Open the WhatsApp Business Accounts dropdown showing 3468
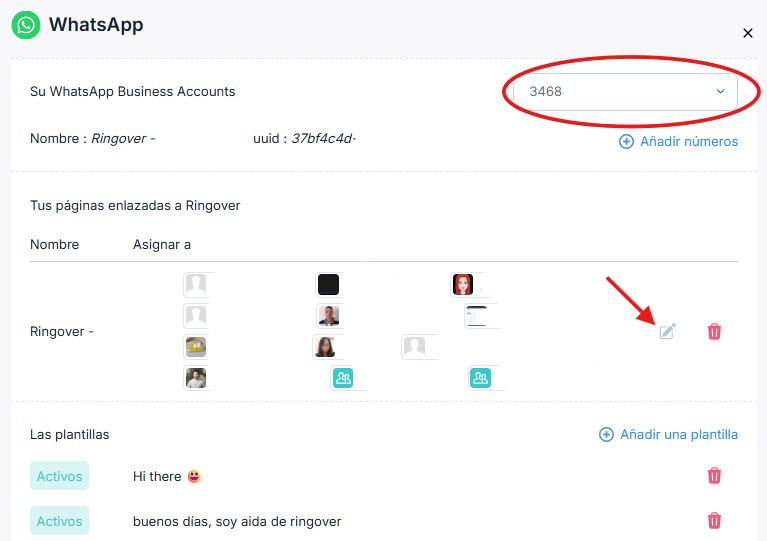The image size is (767, 541). (625, 91)
